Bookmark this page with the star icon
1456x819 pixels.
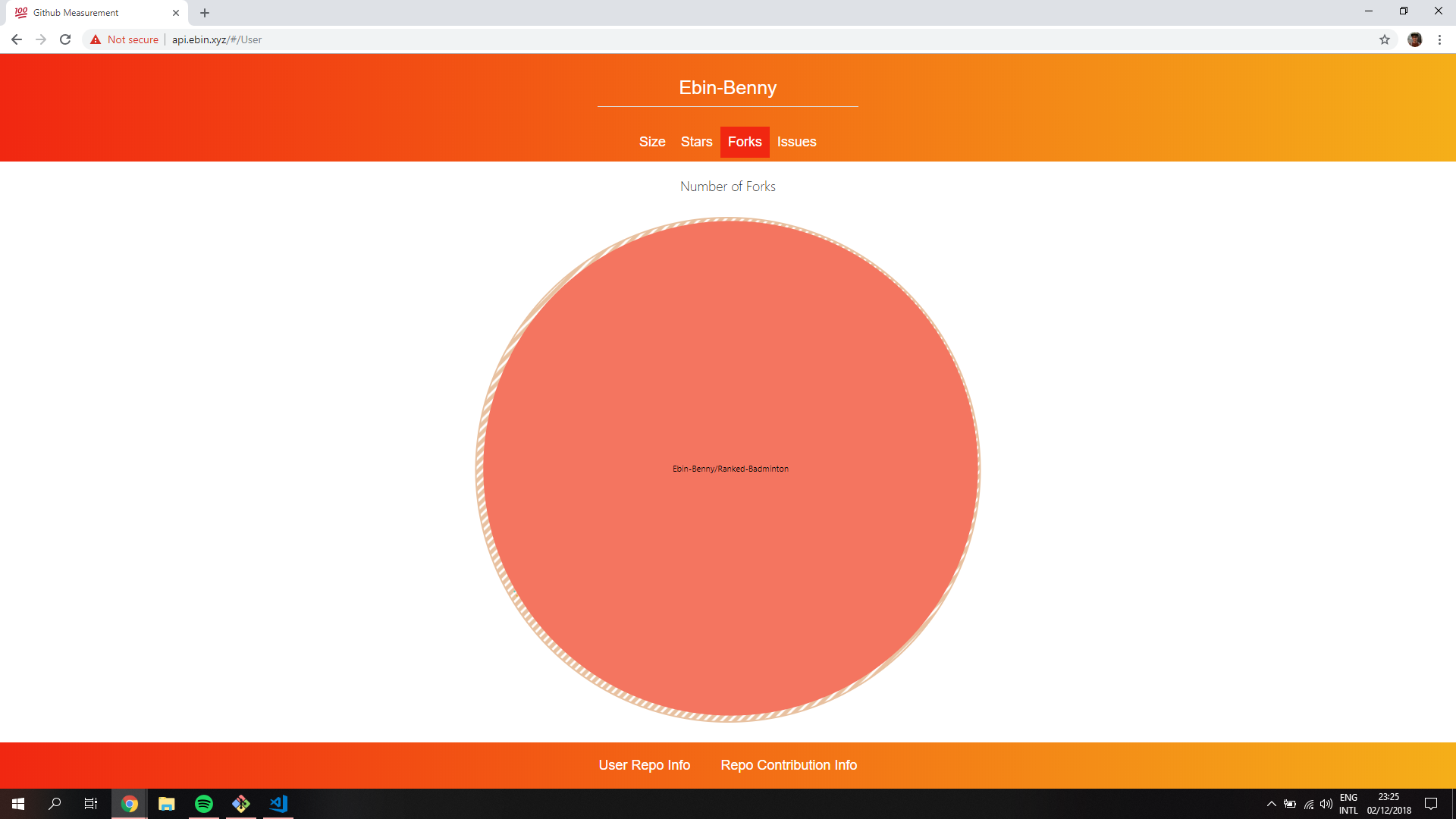tap(1385, 39)
